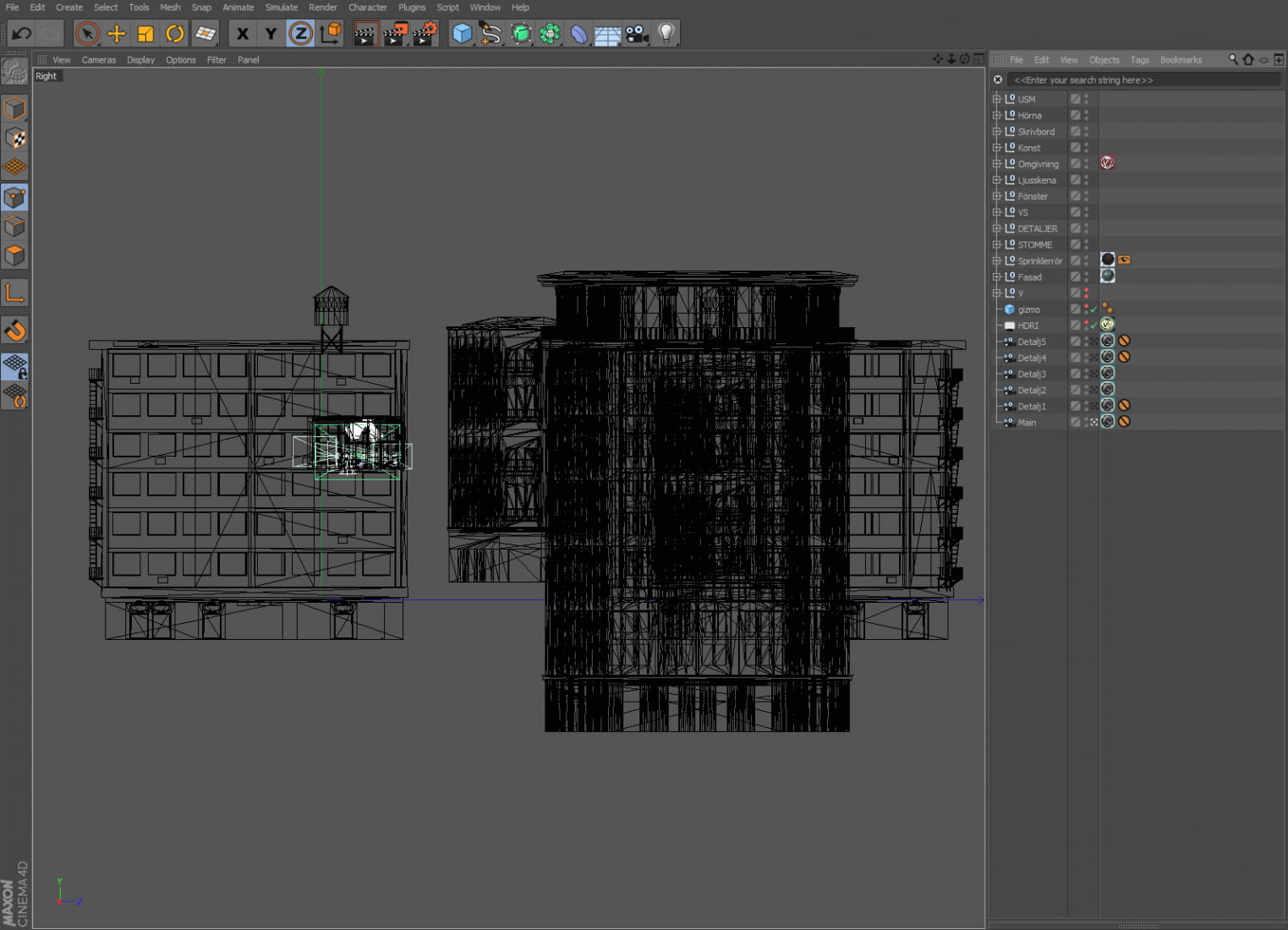
Task: Open the array modeling objects
Action: tap(550, 34)
